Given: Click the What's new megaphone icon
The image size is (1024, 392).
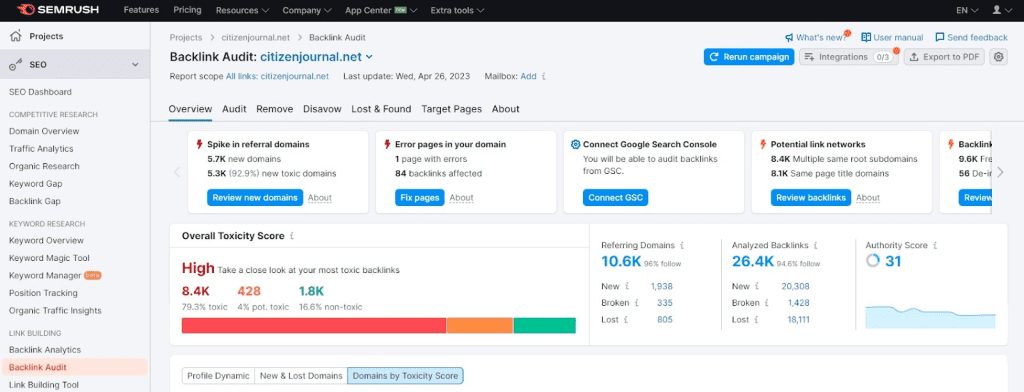Looking at the screenshot, I should point(789,37).
